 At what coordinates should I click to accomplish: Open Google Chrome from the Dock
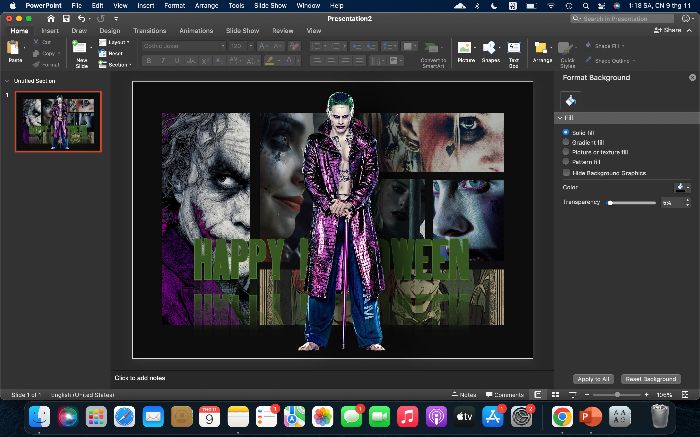(562, 417)
